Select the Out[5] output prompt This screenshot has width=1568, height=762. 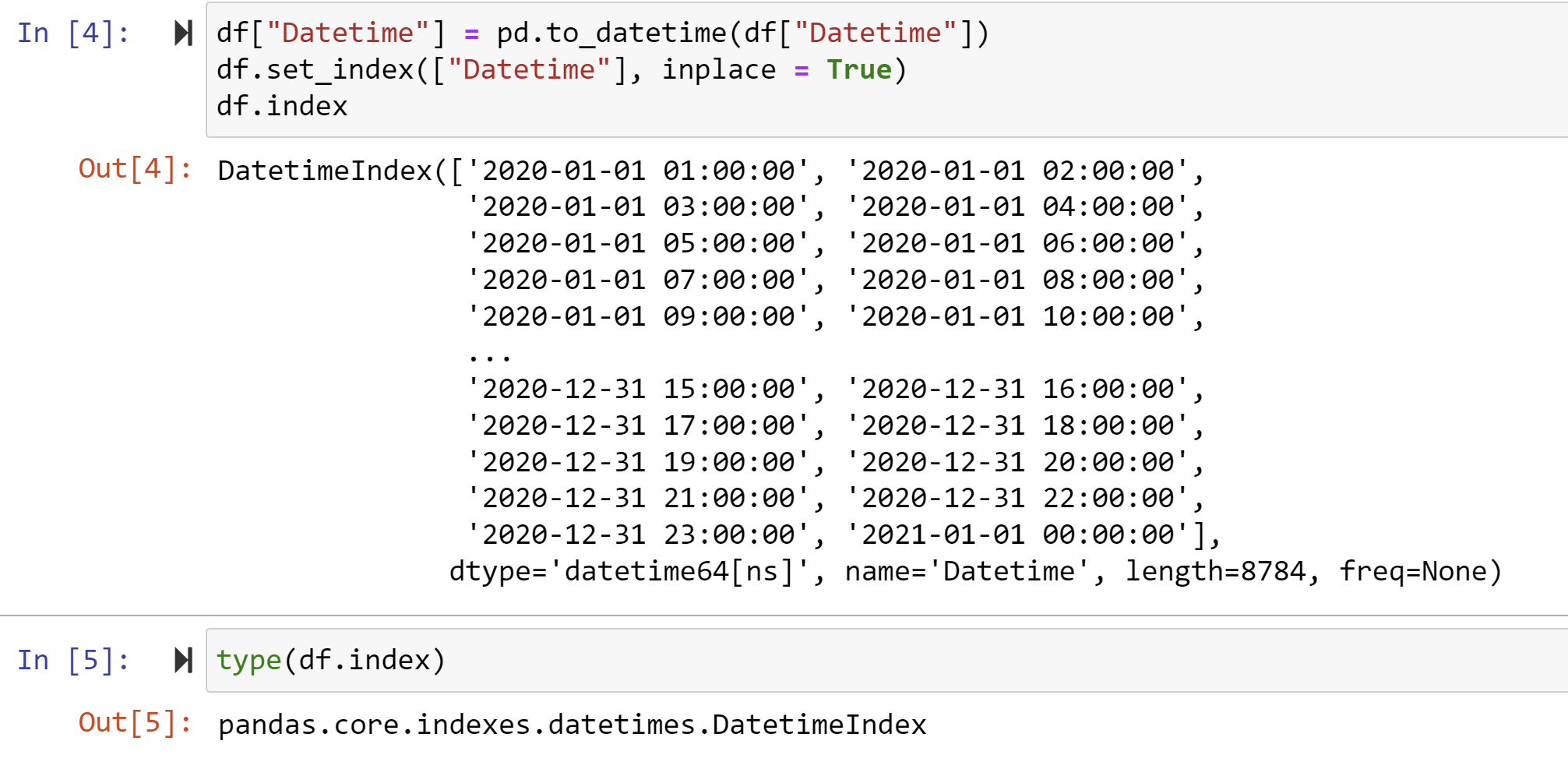click(135, 722)
